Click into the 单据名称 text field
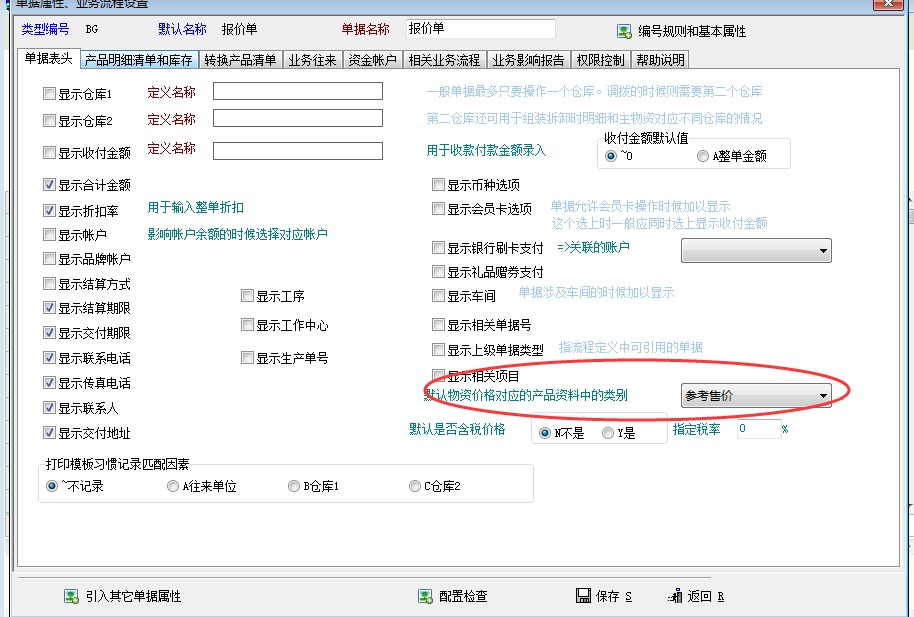The image size is (914, 617). [481, 29]
